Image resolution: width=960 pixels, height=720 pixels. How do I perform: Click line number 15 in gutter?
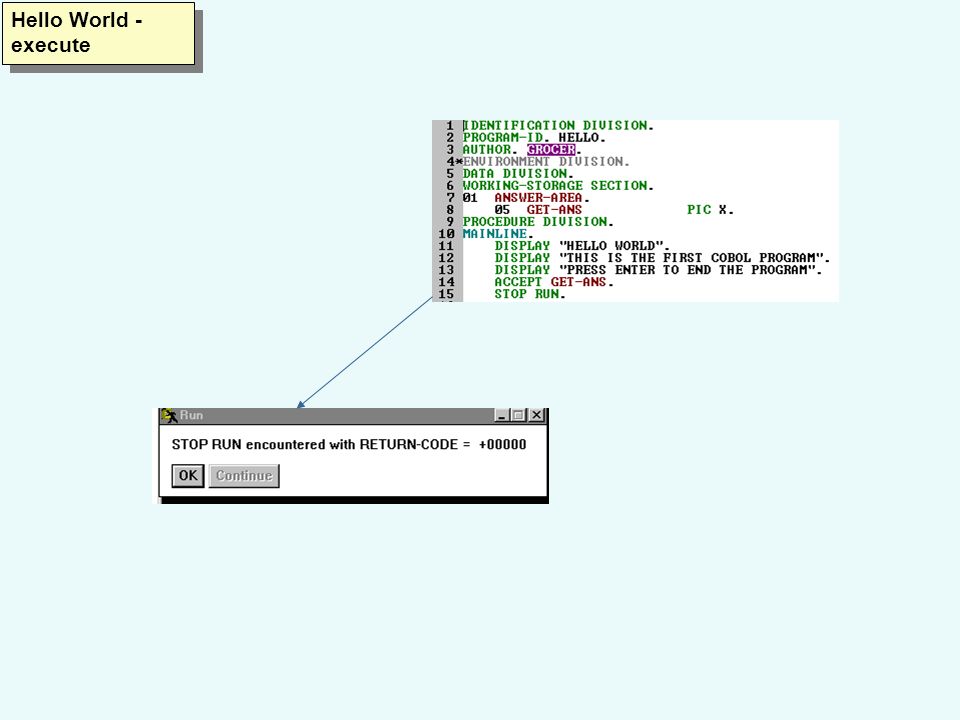click(446, 294)
